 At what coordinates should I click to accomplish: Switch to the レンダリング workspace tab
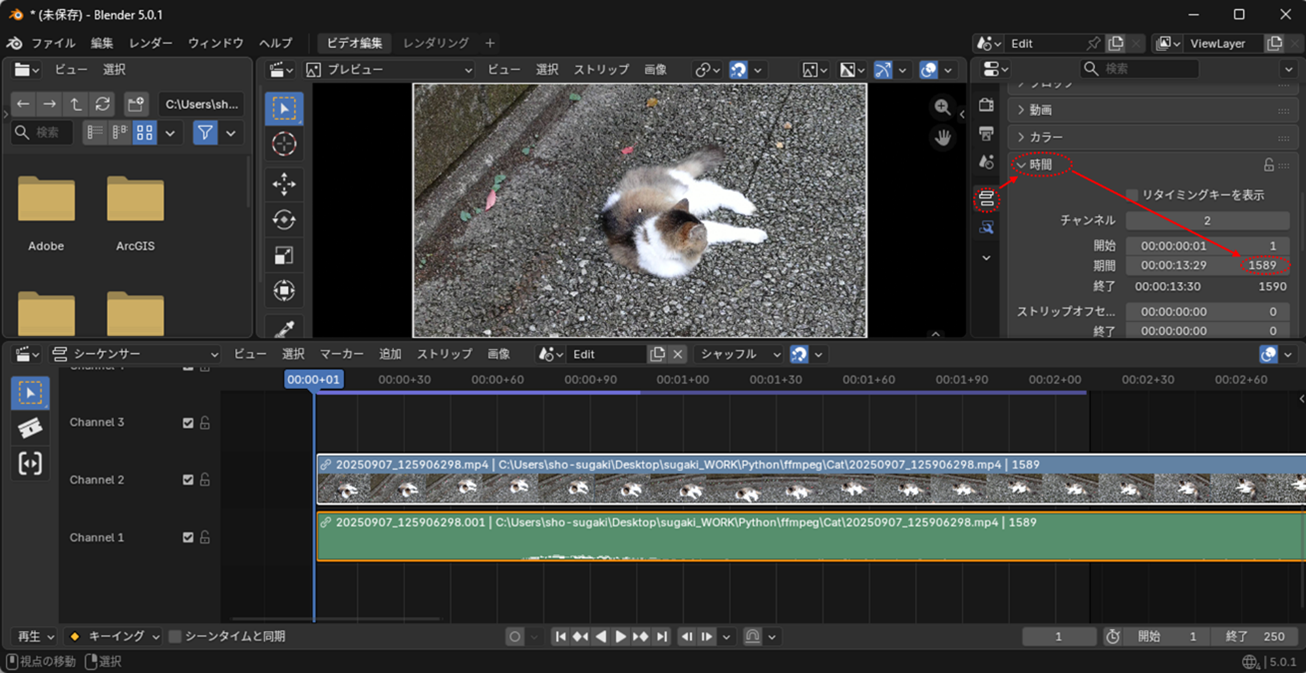point(435,43)
